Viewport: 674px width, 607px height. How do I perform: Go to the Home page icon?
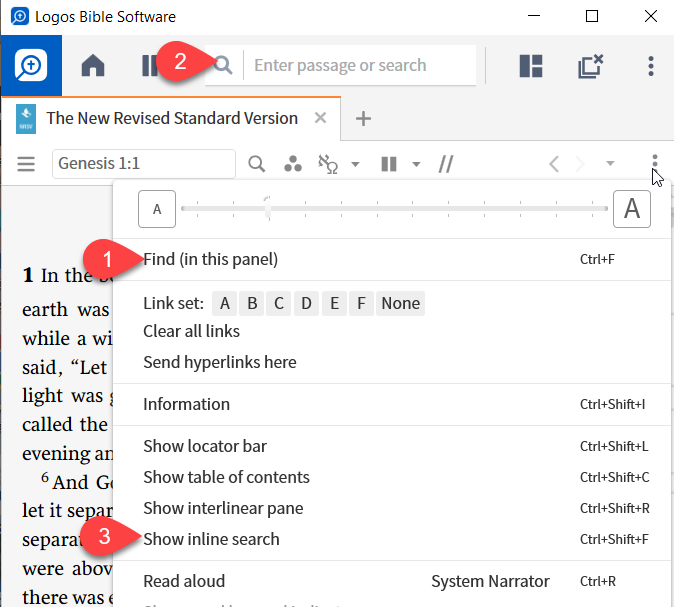click(93, 66)
